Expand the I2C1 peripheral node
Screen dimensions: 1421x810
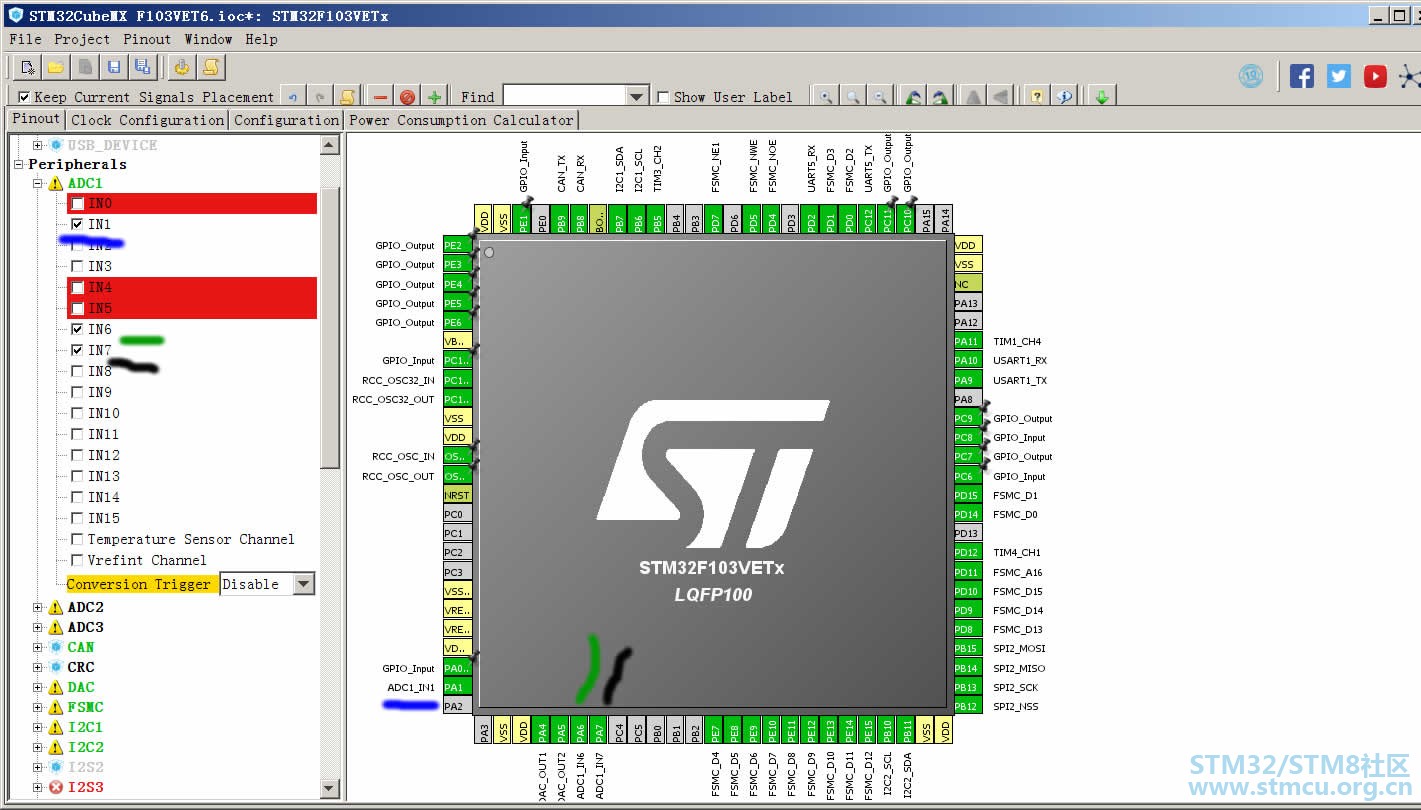point(38,727)
